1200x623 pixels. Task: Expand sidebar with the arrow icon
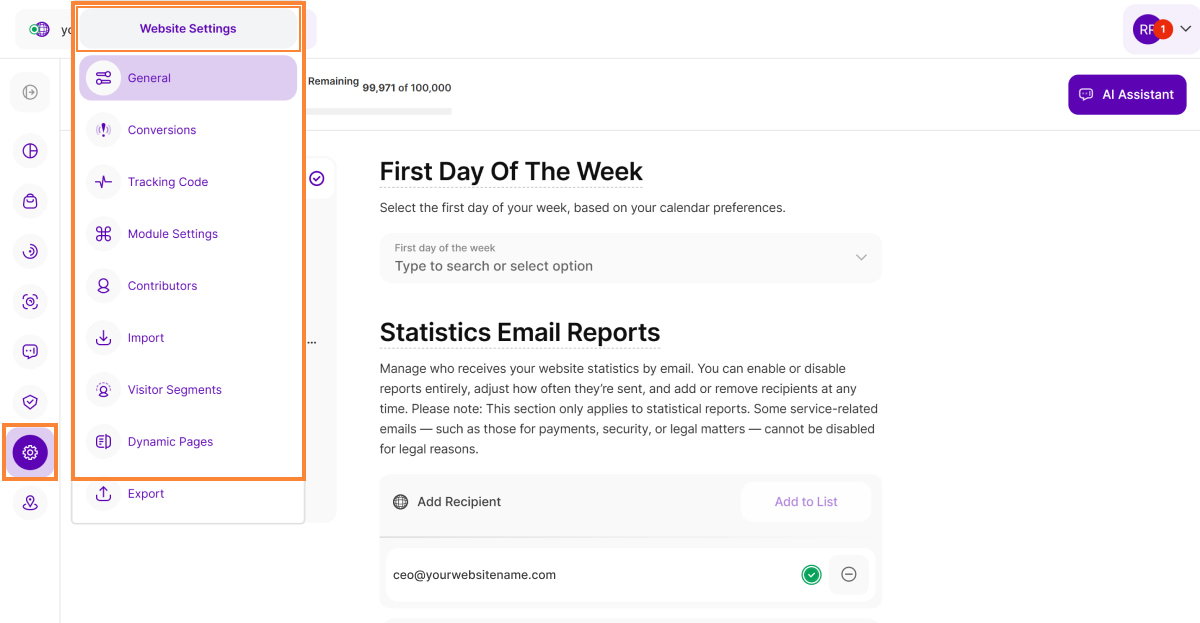point(30,92)
